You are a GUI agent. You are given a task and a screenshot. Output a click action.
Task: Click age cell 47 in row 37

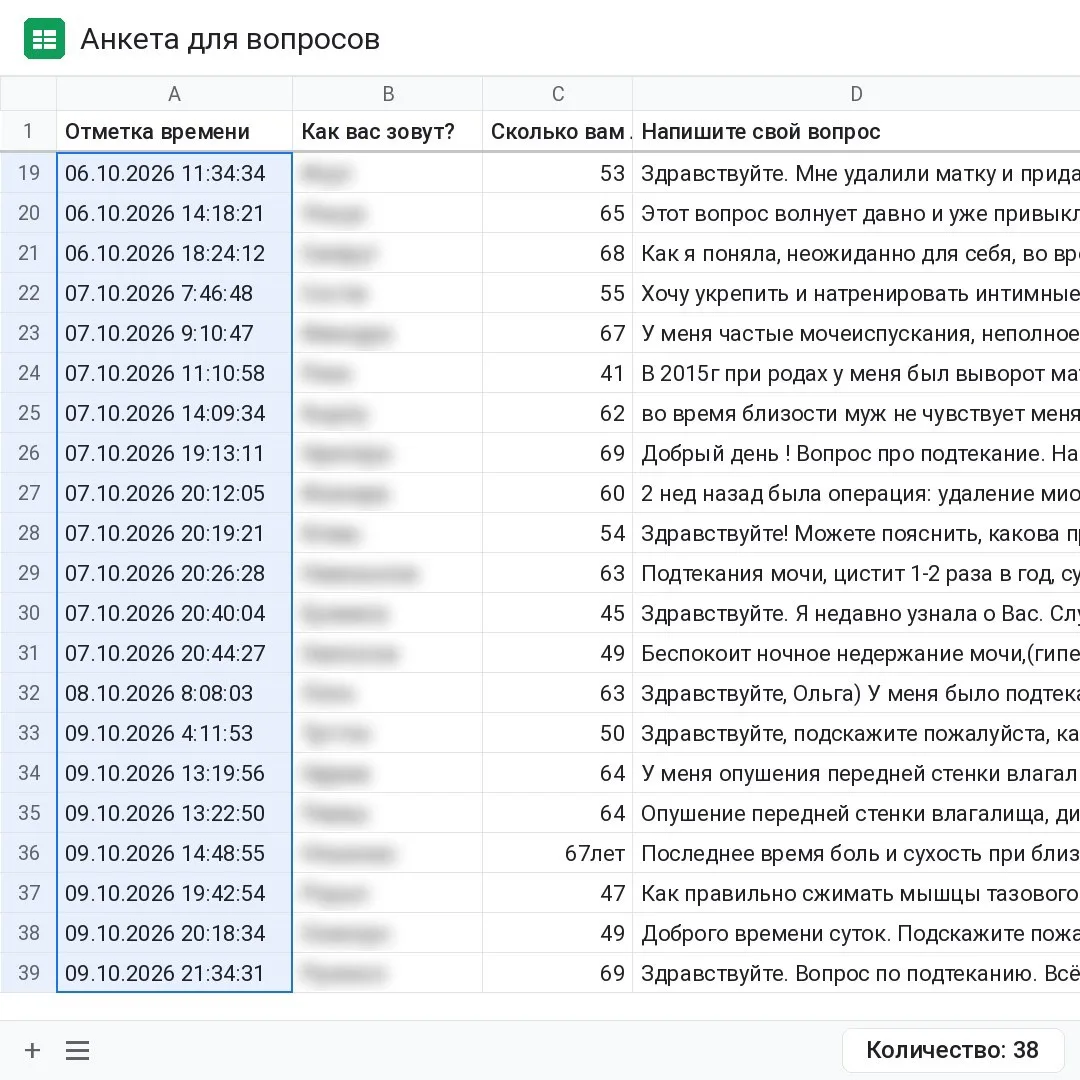[x=558, y=892]
